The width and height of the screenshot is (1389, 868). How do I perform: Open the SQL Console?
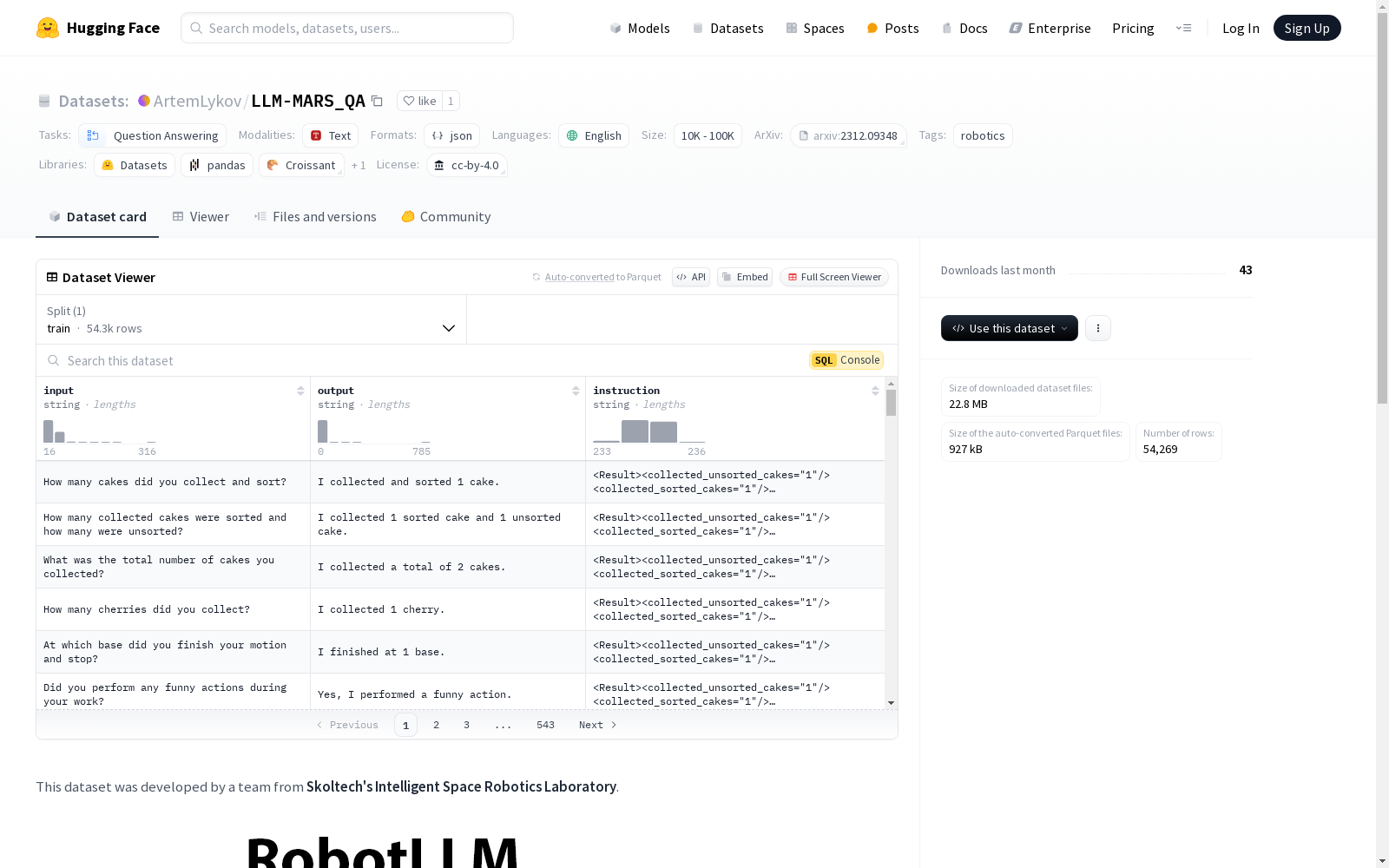click(846, 360)
